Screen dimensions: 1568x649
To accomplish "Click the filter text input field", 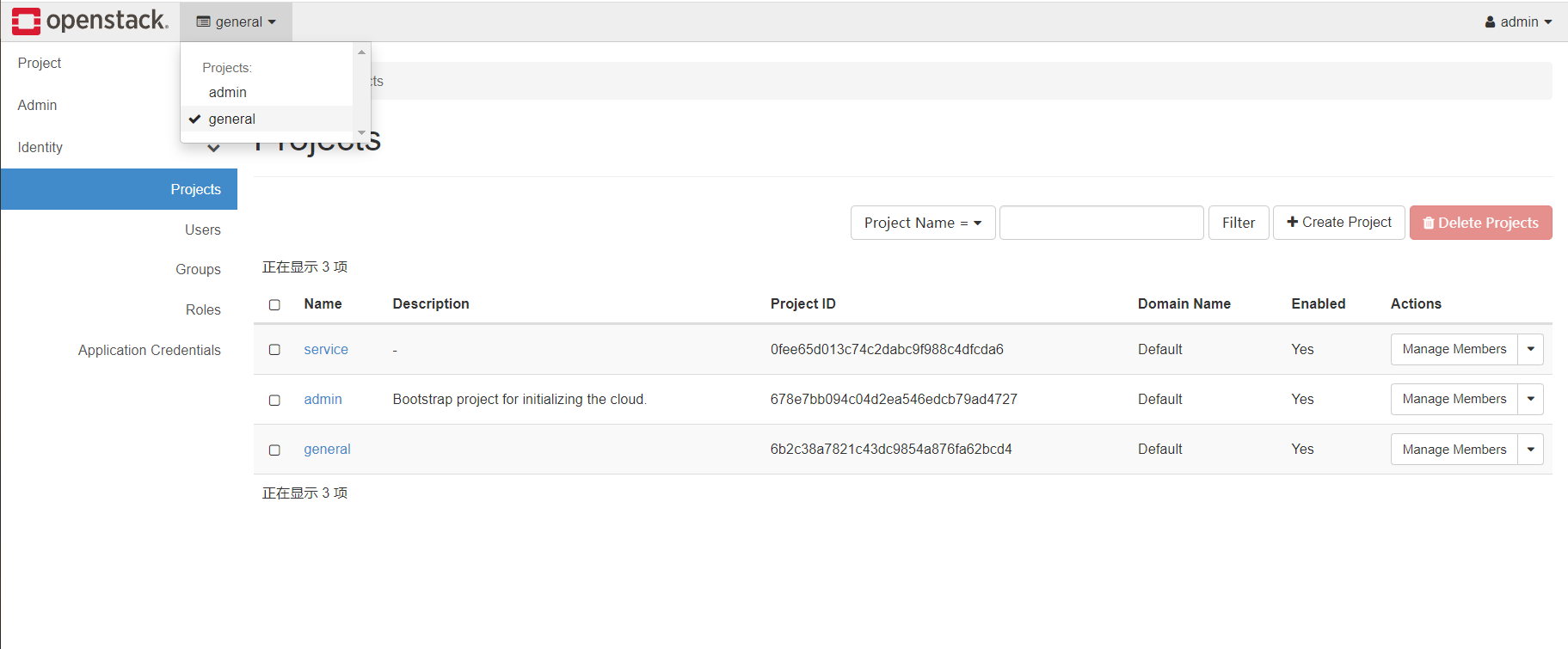I will (x=1101, y=223).
